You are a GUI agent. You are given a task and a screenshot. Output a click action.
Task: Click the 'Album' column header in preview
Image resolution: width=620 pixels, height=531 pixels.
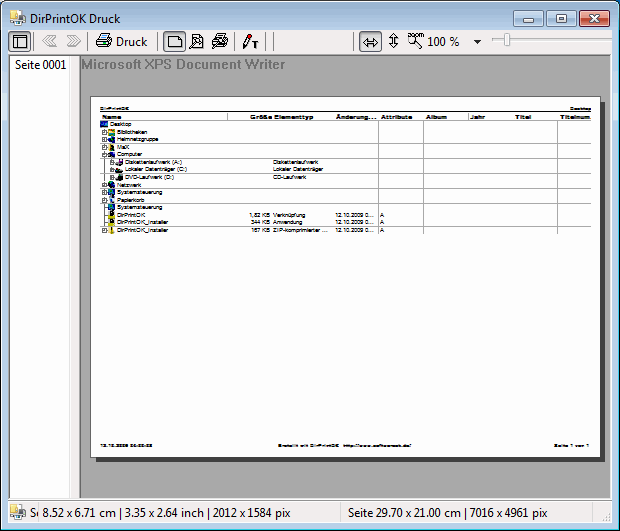436,117
